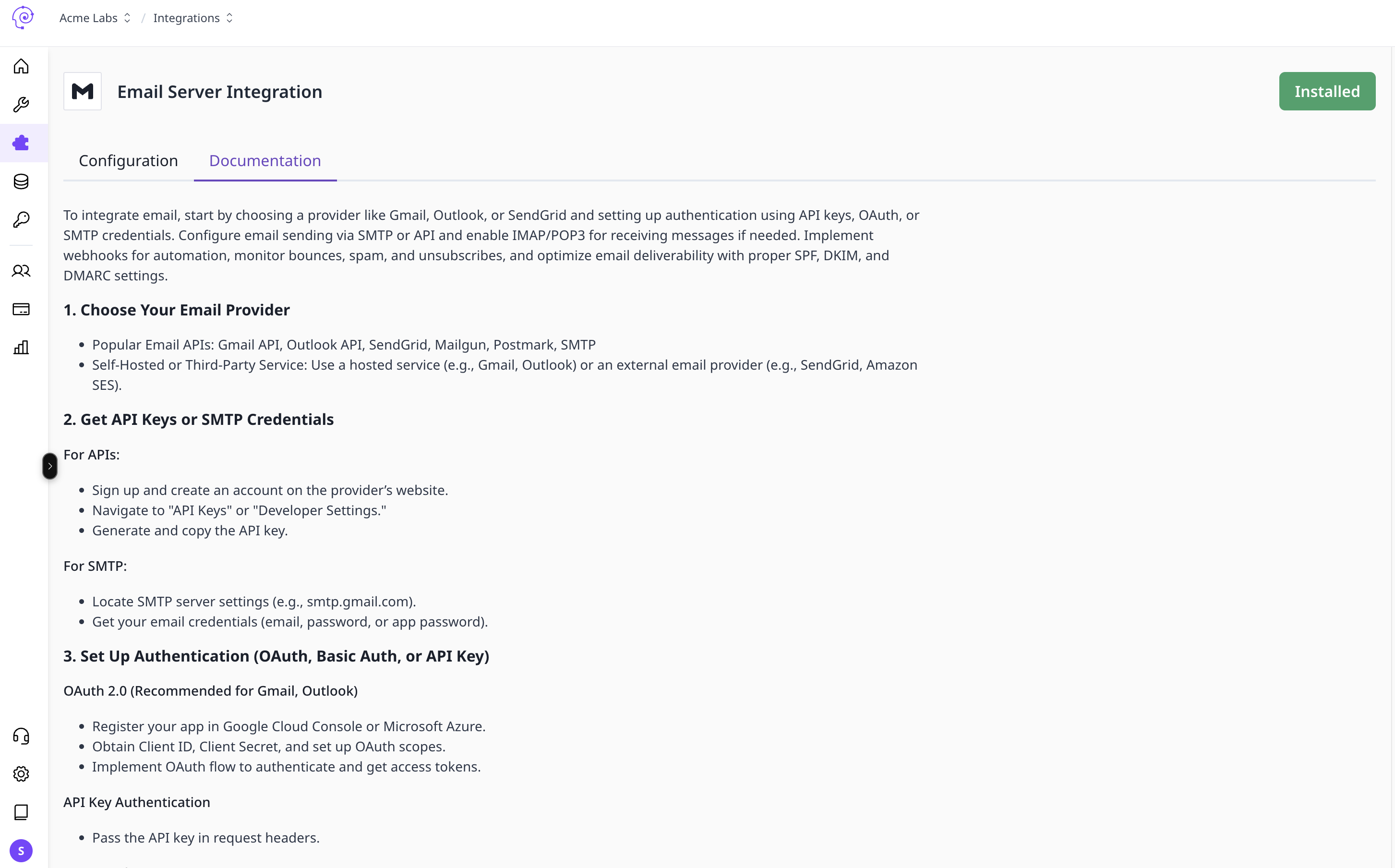Click the key icon in sidebar

click(21, 219)
